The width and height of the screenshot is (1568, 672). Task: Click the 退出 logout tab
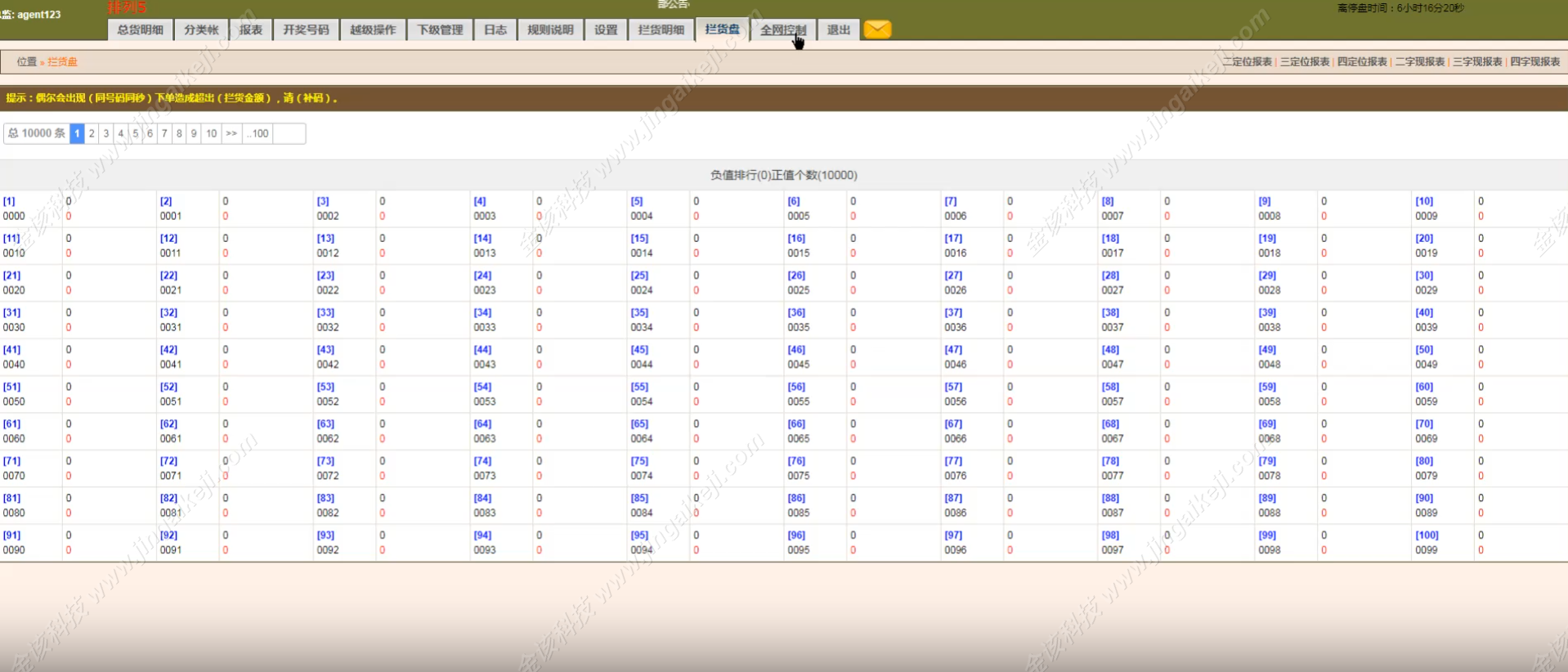click(x=839, y=29)
